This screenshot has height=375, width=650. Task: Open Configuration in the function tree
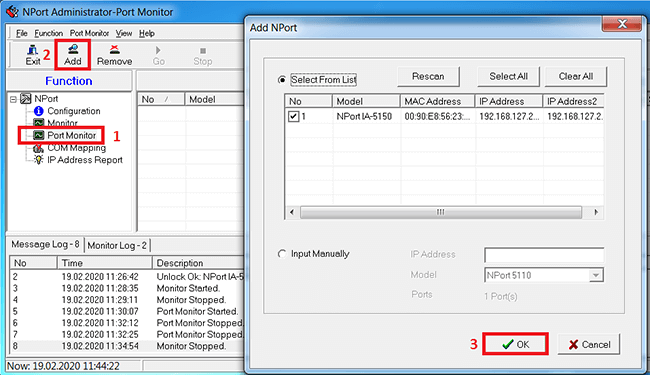(73, 111)
